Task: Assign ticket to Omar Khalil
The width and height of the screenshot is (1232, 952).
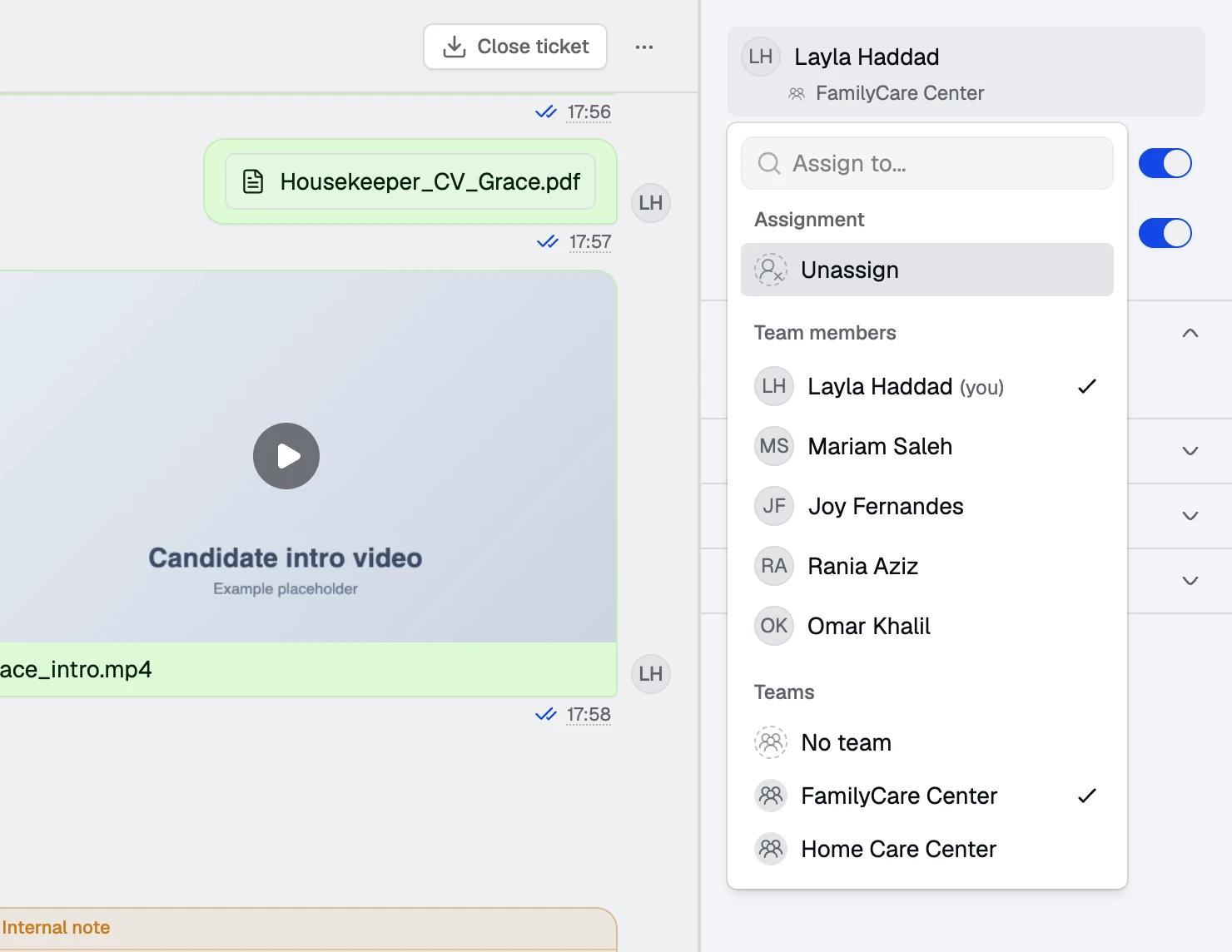Action: click(927, 626)
